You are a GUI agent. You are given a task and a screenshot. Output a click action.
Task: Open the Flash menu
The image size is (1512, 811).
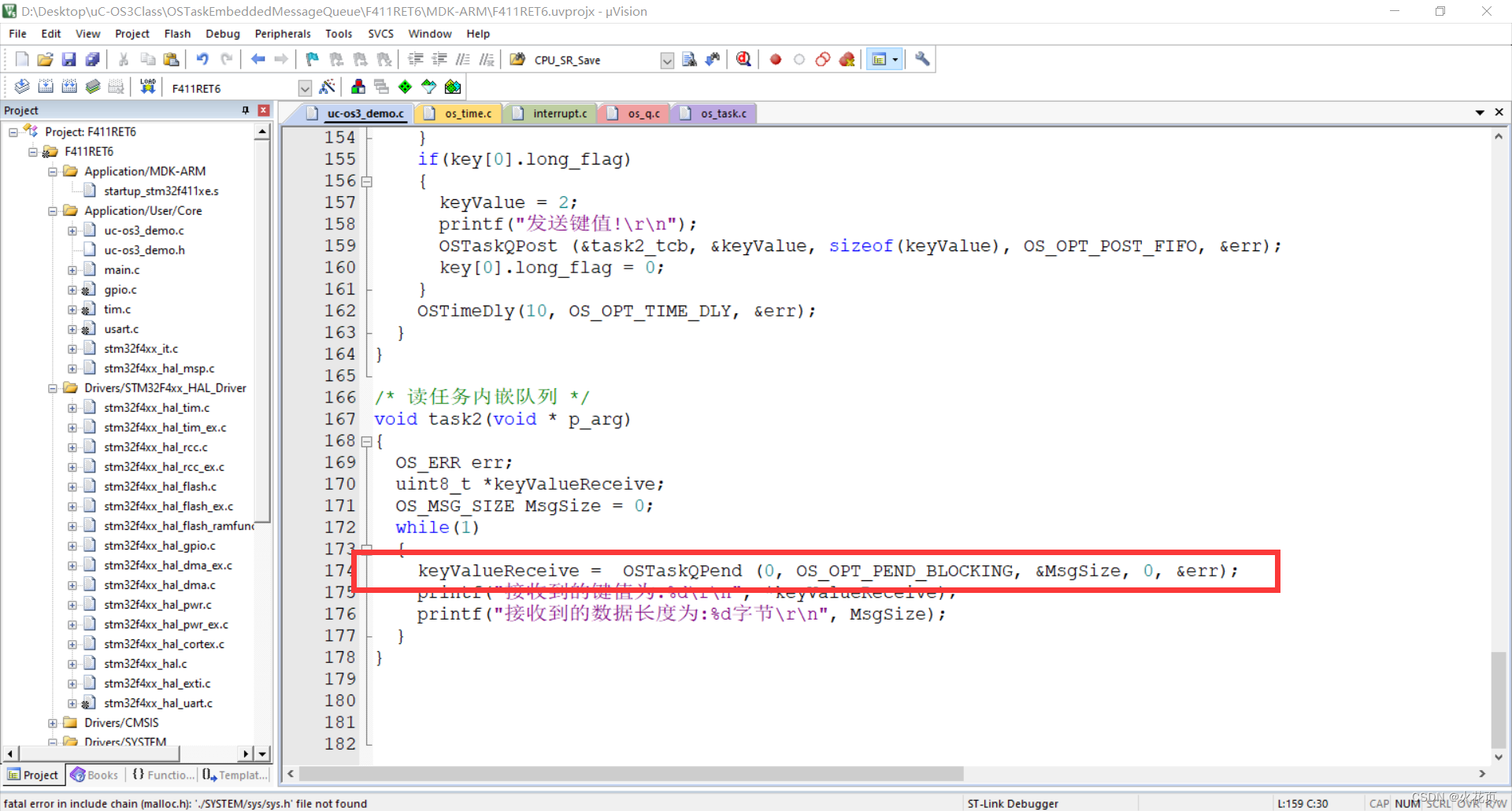point(177,34)
